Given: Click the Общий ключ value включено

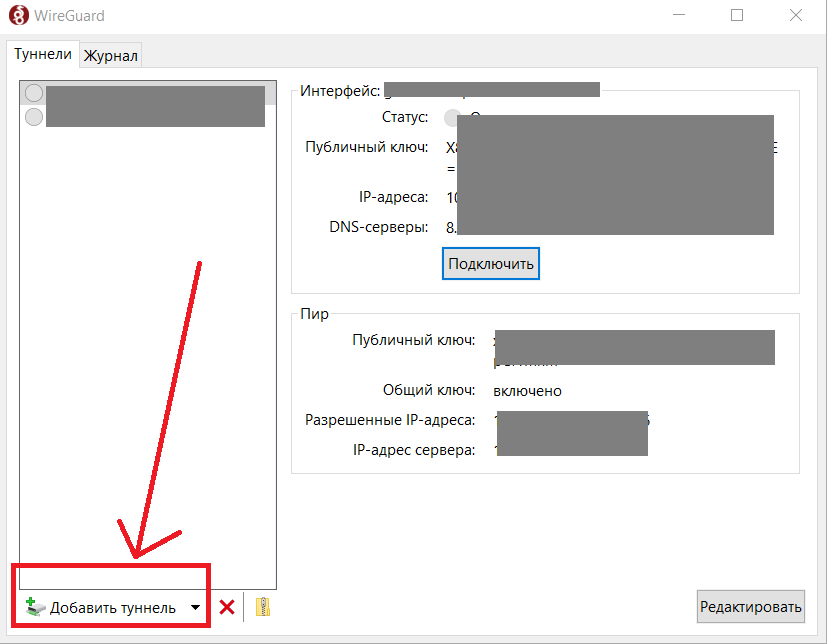Looking at the screenshot, I should [527, 391].
